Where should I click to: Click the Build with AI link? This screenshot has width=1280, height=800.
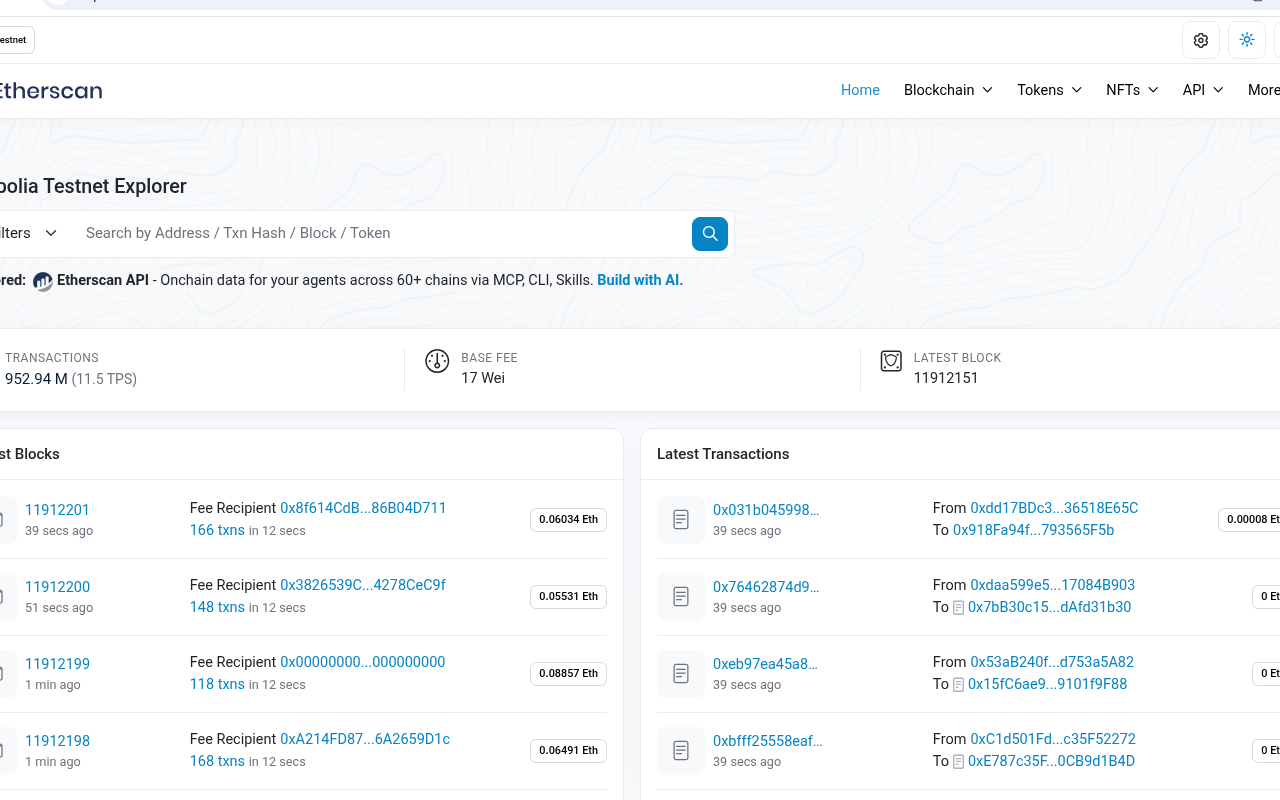coord(640,280)
